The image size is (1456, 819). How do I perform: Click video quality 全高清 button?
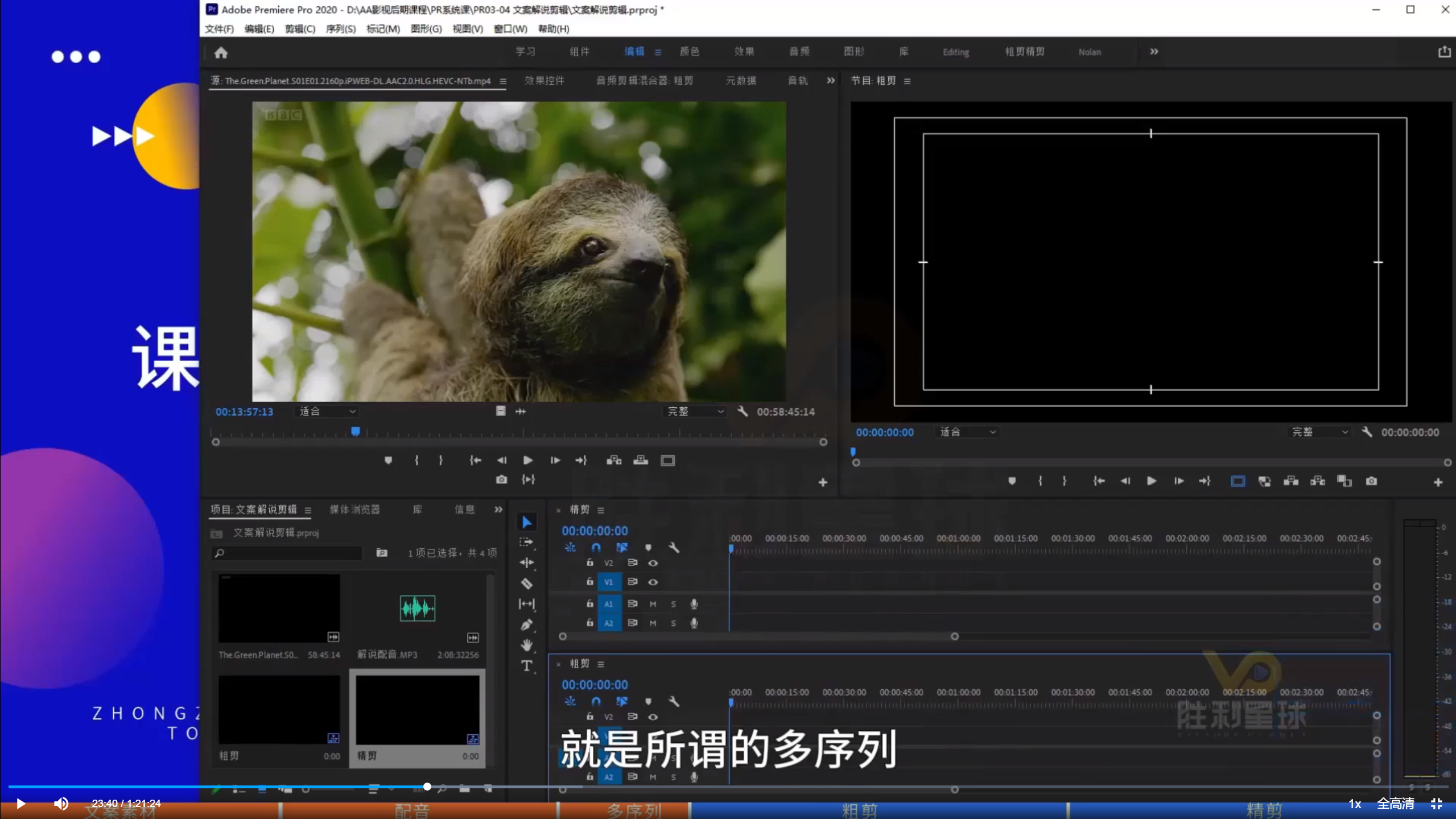pos(1395,804)
